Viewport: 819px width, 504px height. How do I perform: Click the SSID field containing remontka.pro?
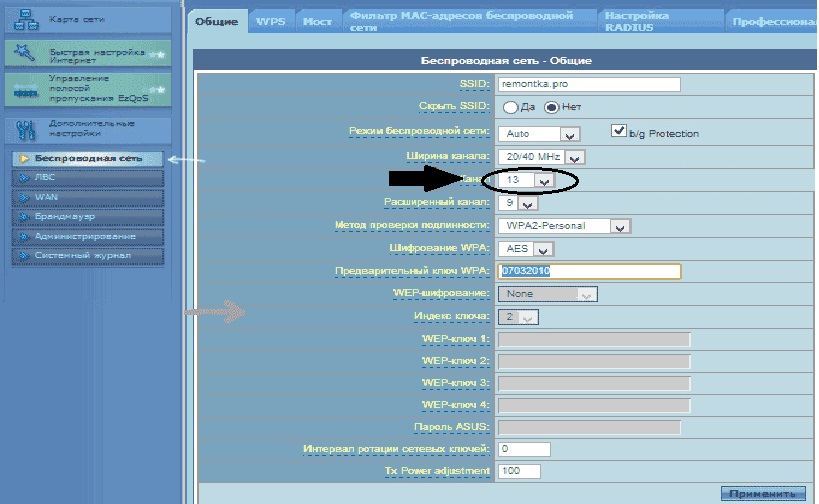point(589,85)
